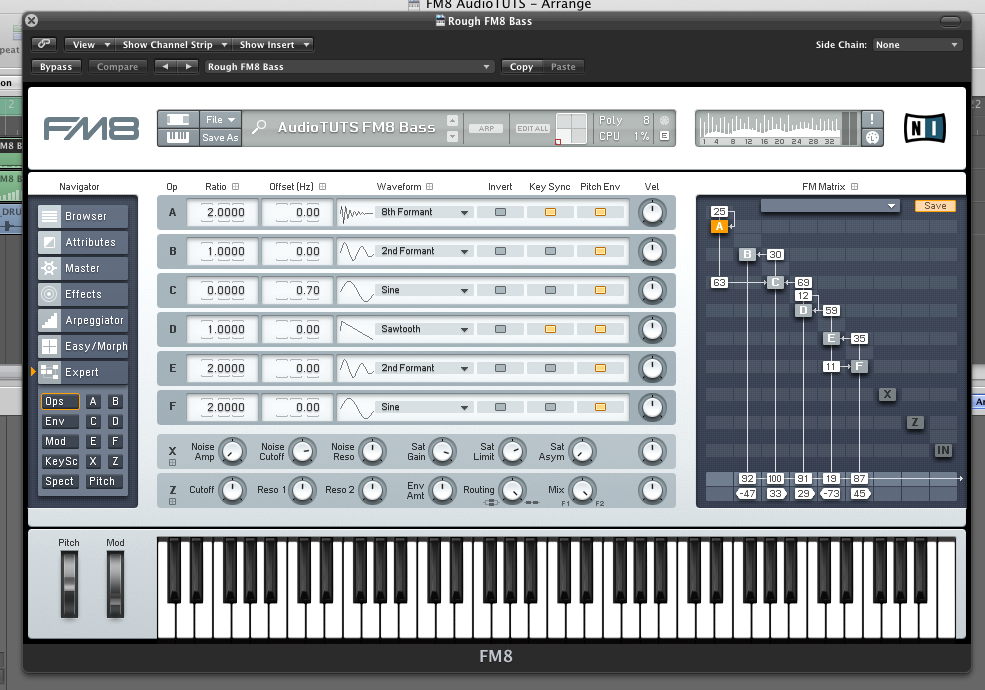The height and width of the screenshot is (690, 985).
Task: Open operator A waveform dropdown (8th Formant)
Action: click(424, 212)
